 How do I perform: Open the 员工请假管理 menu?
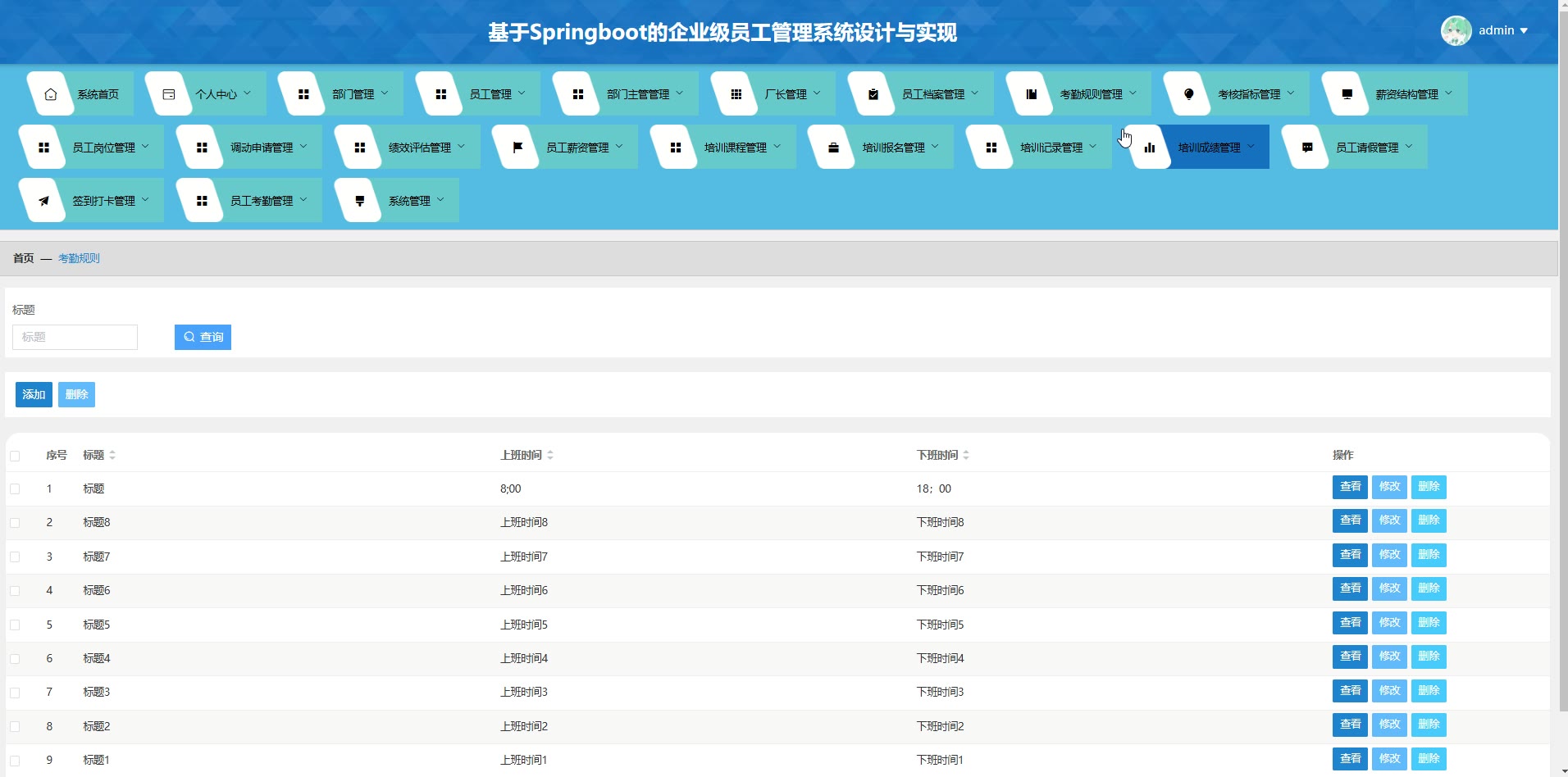1367,148
